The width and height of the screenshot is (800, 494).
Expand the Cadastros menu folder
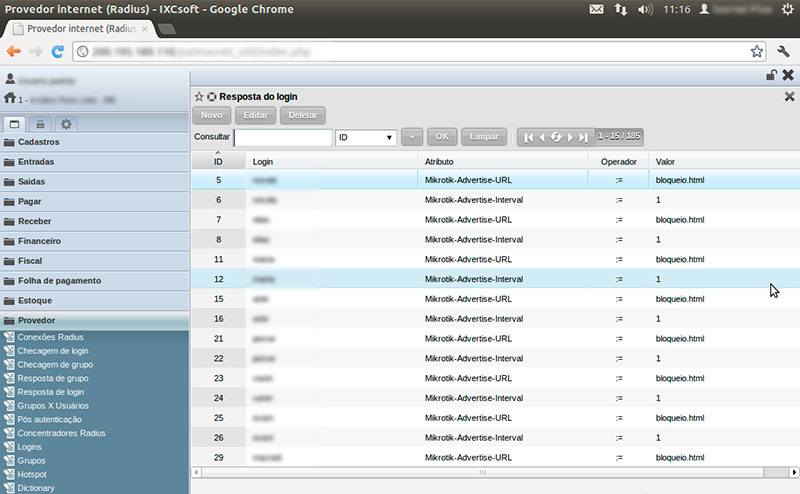click(x=94, y=142)
